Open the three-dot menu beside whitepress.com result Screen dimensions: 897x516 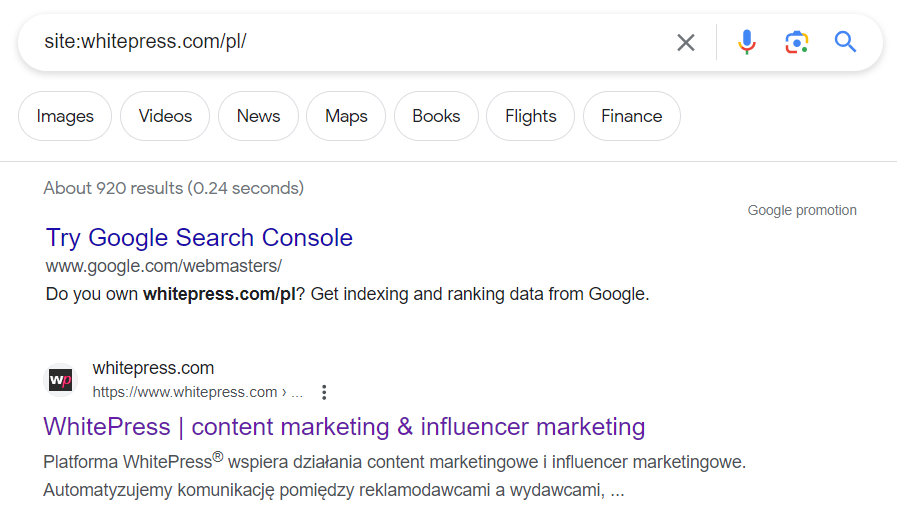tap(324, 392)
